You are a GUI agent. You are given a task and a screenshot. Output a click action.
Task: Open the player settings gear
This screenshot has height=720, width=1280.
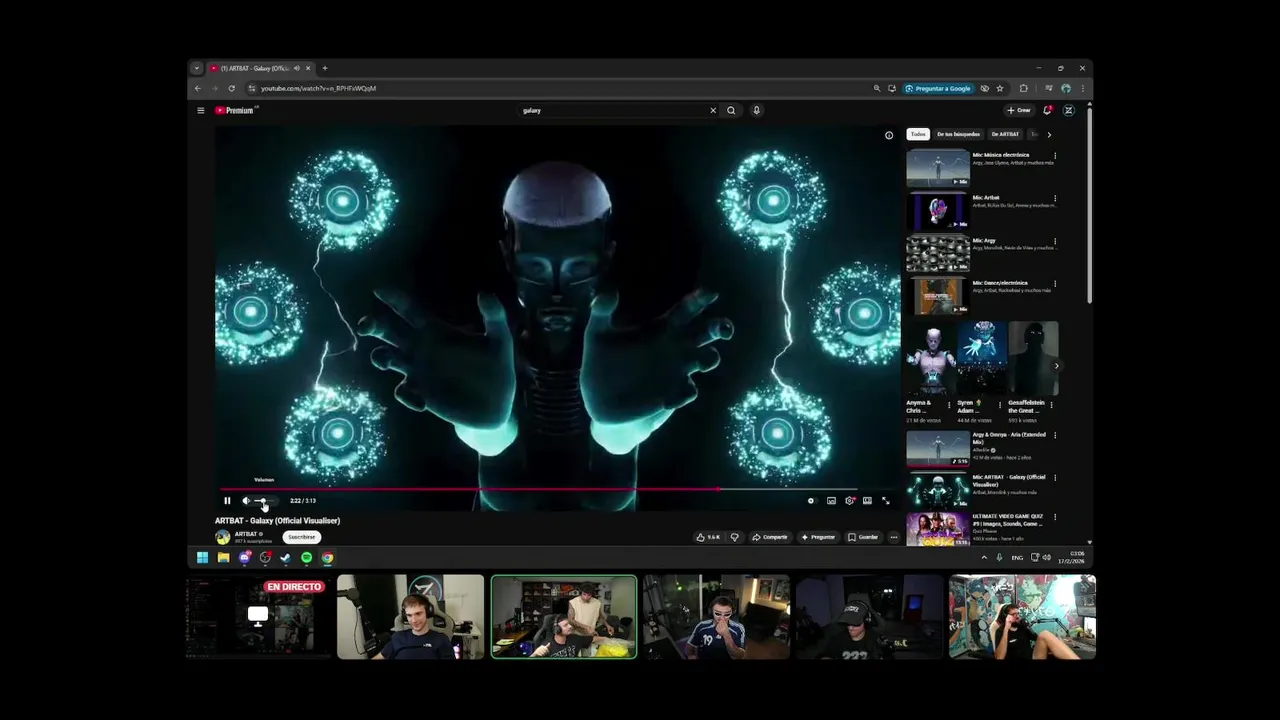coord(849,501)
